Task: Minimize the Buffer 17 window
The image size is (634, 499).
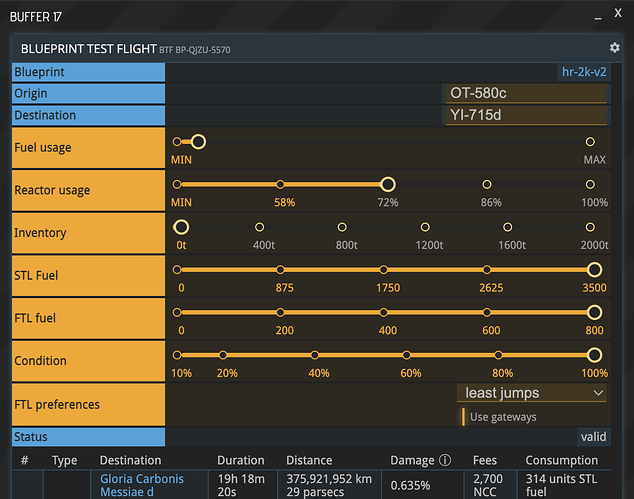Action: 598,17
